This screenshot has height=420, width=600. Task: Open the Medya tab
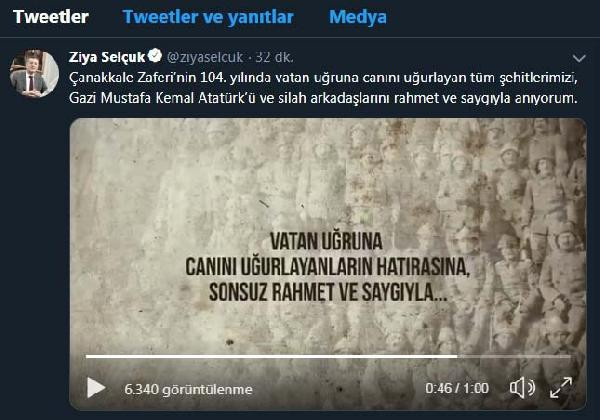[x=358, y=17]
